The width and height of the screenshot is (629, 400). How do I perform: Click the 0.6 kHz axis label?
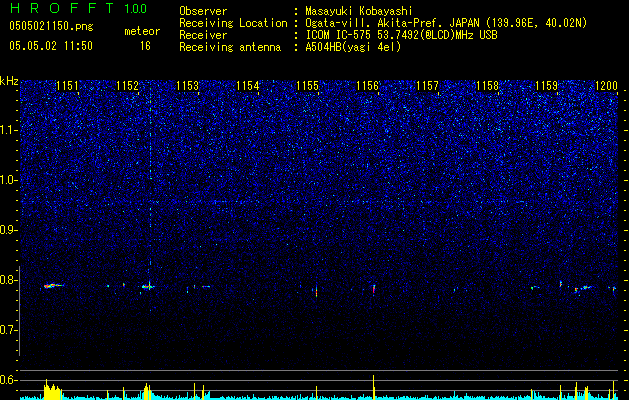point(9,380)
